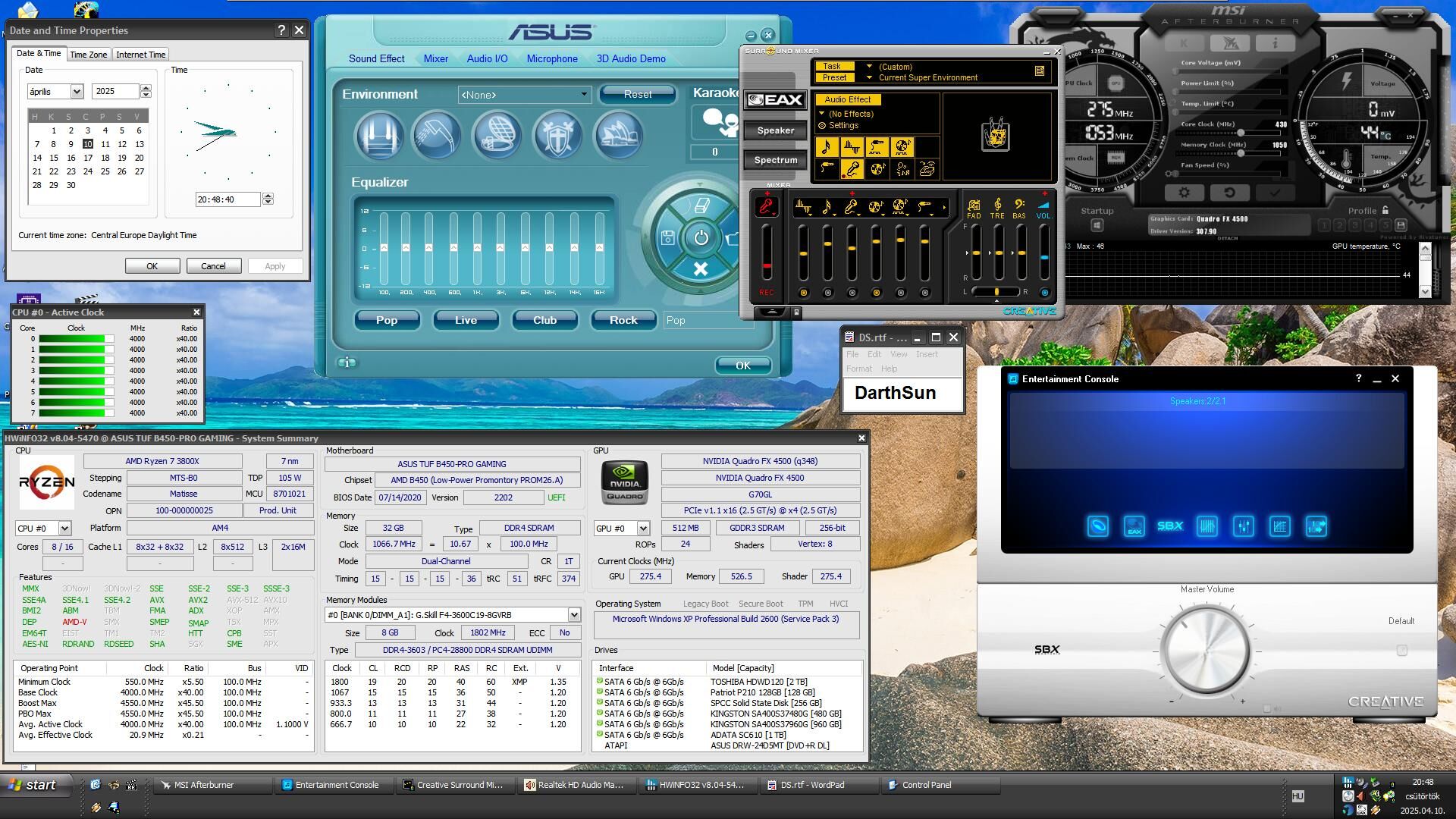Click the notes document icon in Surround Mixer
The image size is (1456, 819).
(1040, 71)
